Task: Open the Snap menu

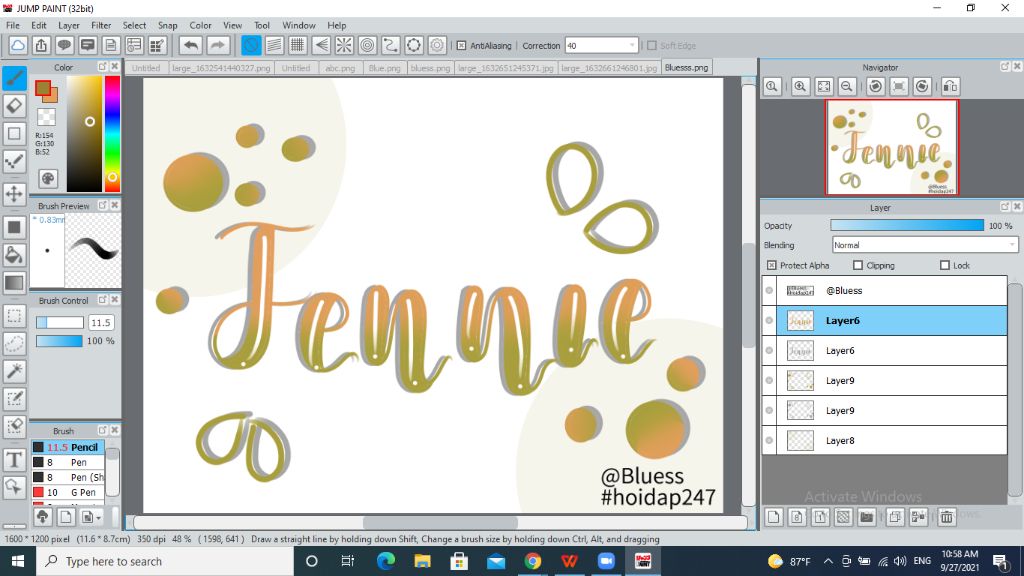Action: (167, 25)
